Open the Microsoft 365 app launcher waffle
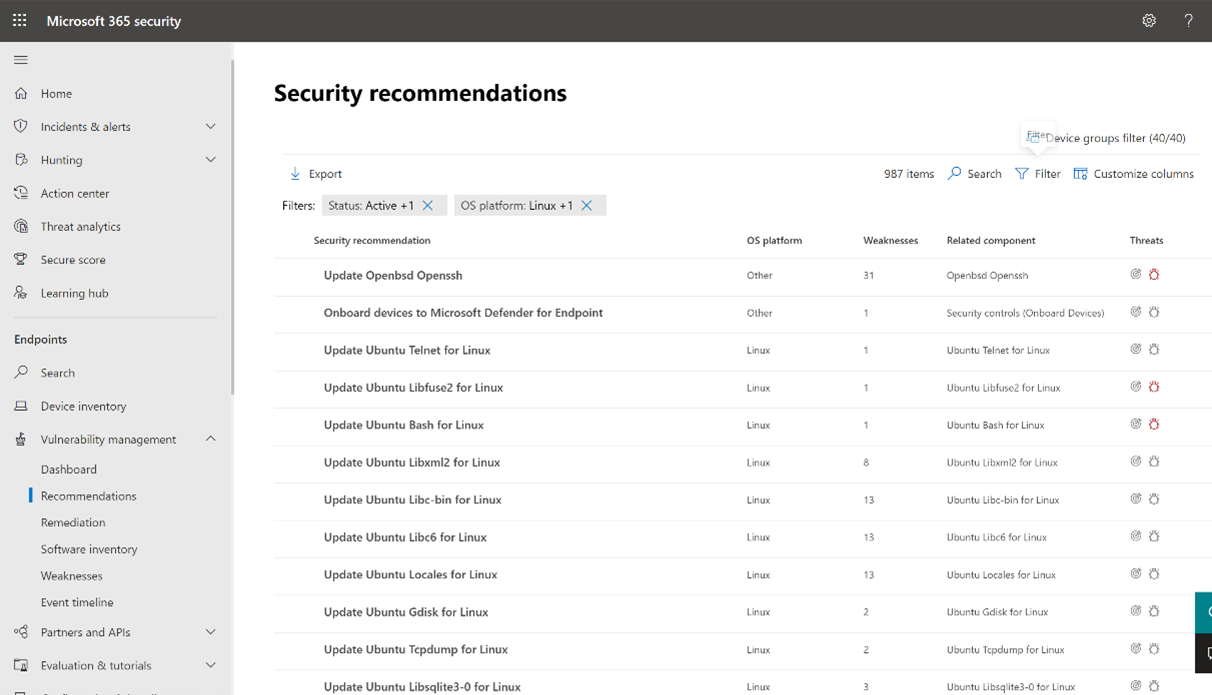The image size is (1212, 695). [x=19, y=20]
